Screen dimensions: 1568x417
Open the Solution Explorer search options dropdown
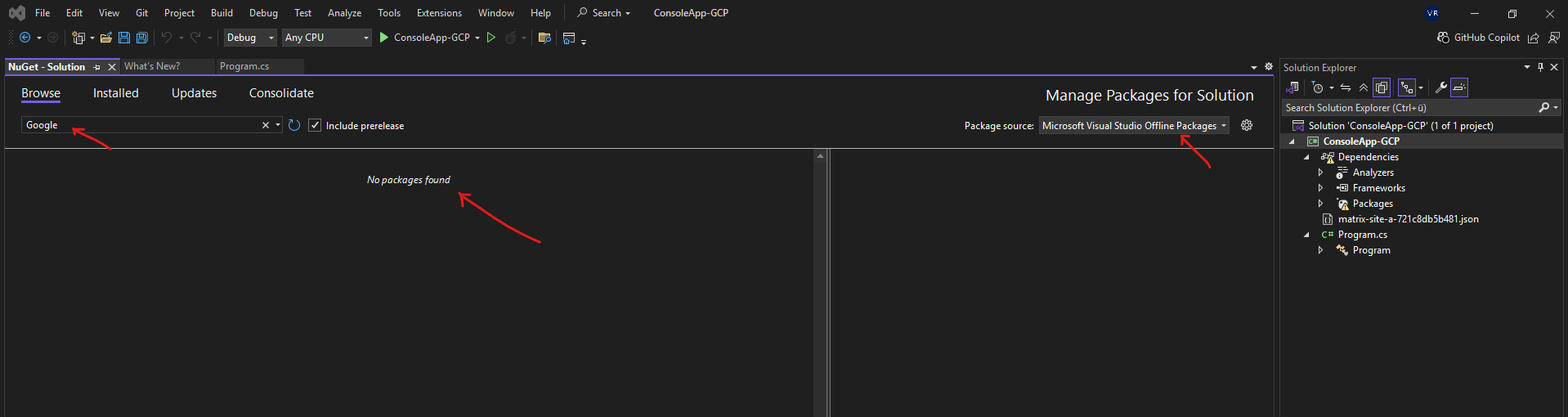[1556, 107]
